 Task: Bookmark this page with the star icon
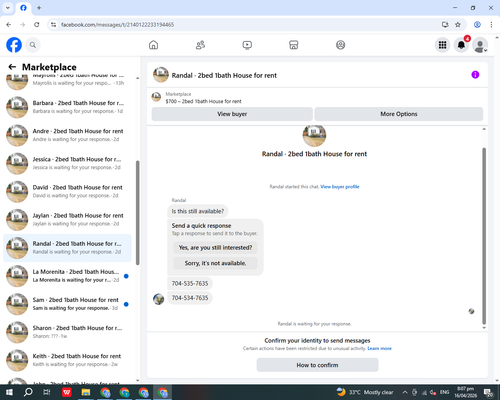click(458, 25)
